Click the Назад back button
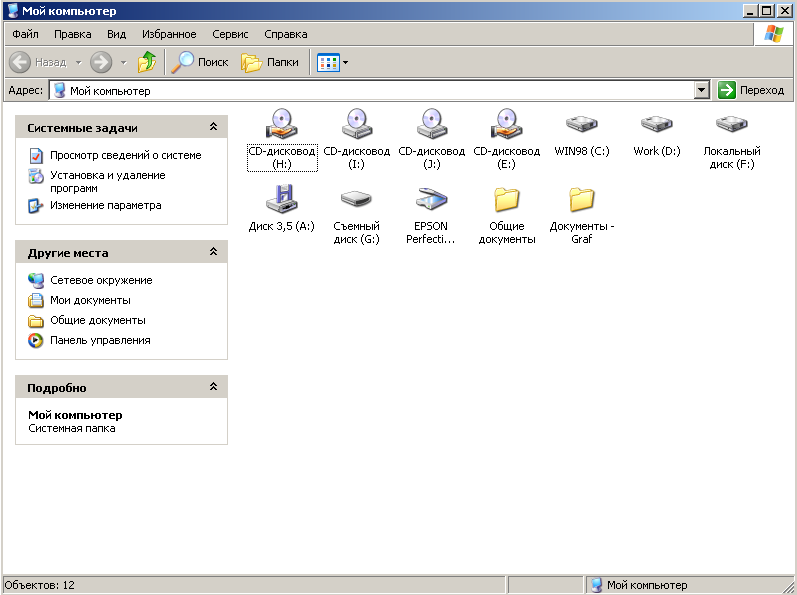 [38, 62]
